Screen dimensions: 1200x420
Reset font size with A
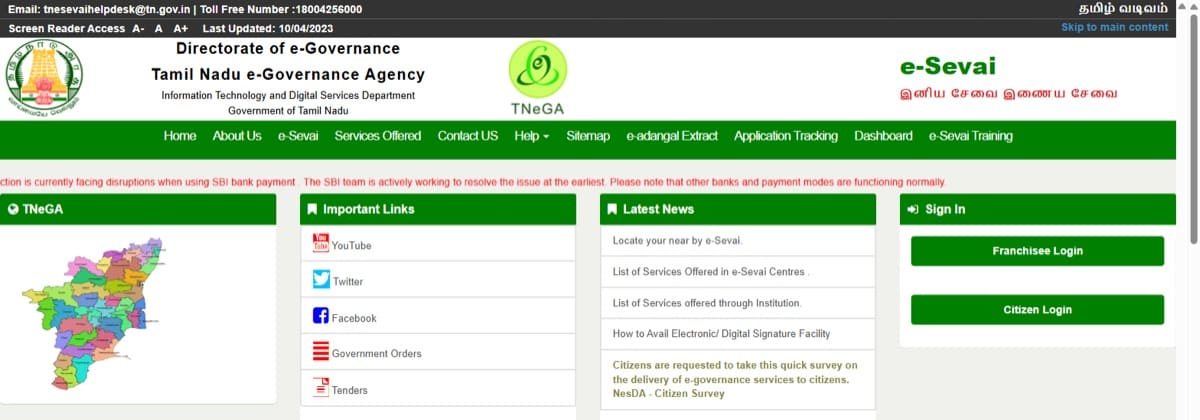click(158, 28)
